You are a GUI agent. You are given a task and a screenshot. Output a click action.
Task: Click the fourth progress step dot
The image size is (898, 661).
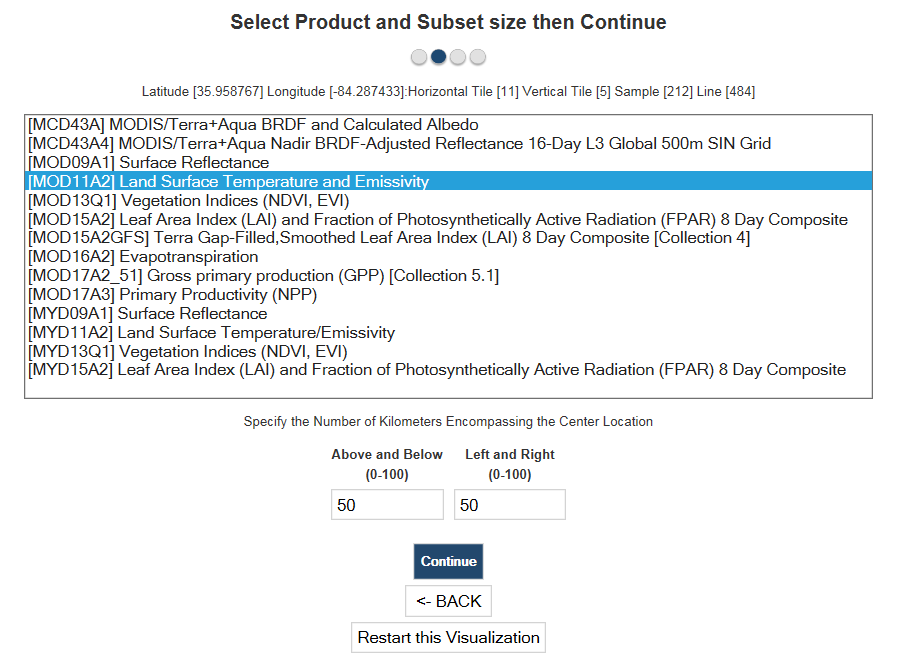click(x=478, y=57)
